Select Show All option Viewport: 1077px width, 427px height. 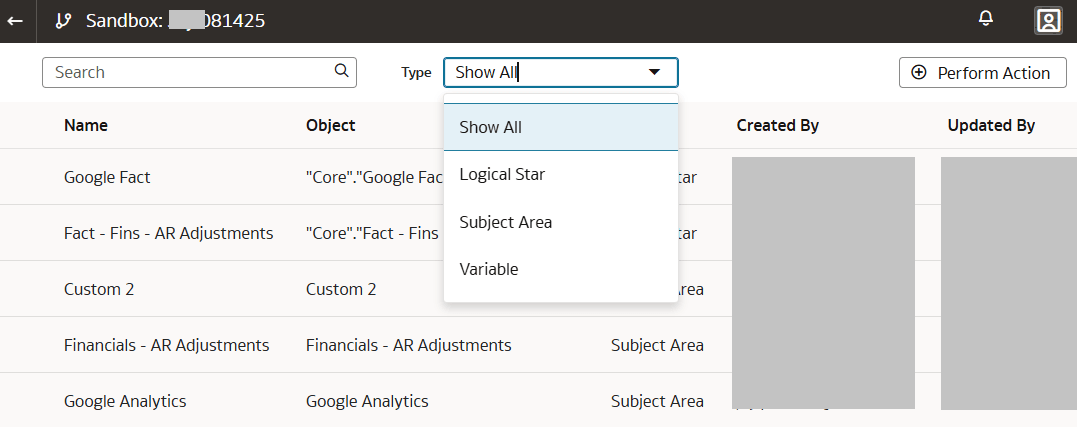point(490,127)
